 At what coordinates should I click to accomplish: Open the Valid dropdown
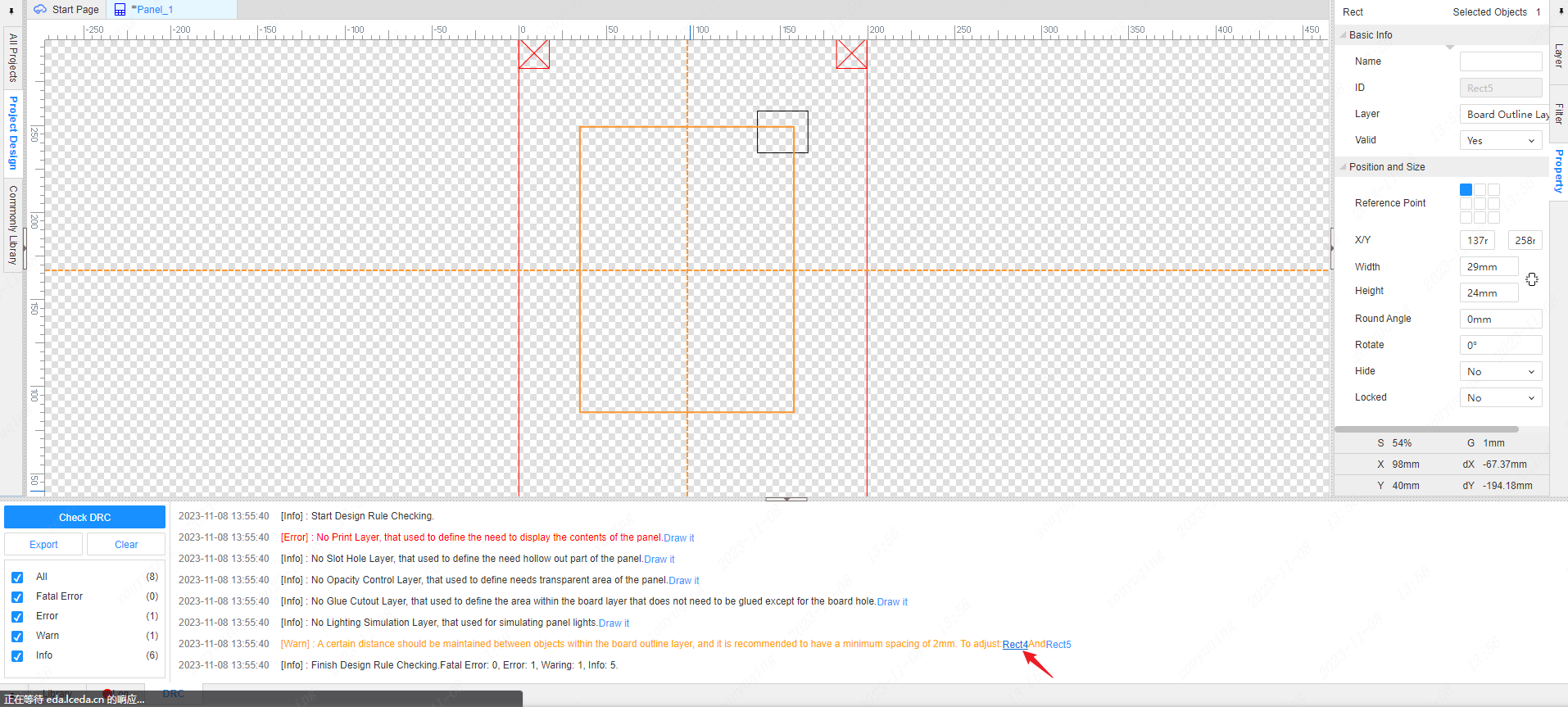tap(1501, 141)
